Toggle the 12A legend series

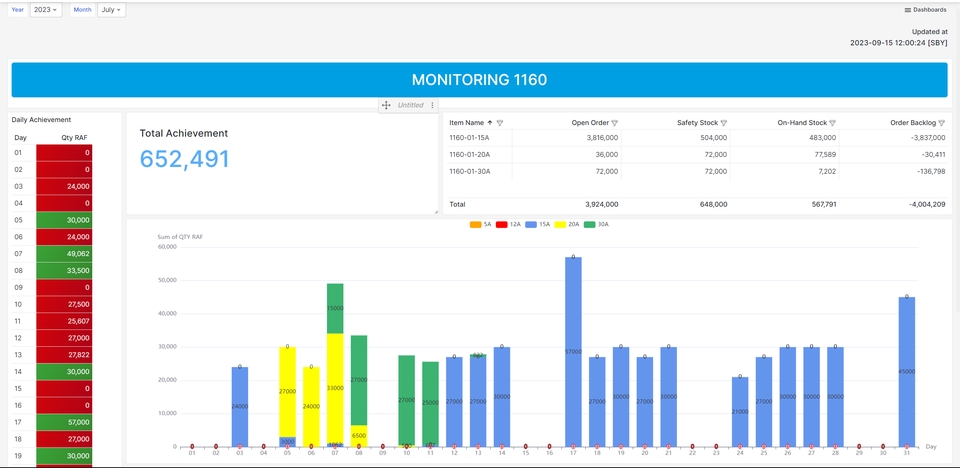click(x=509, y=224)
